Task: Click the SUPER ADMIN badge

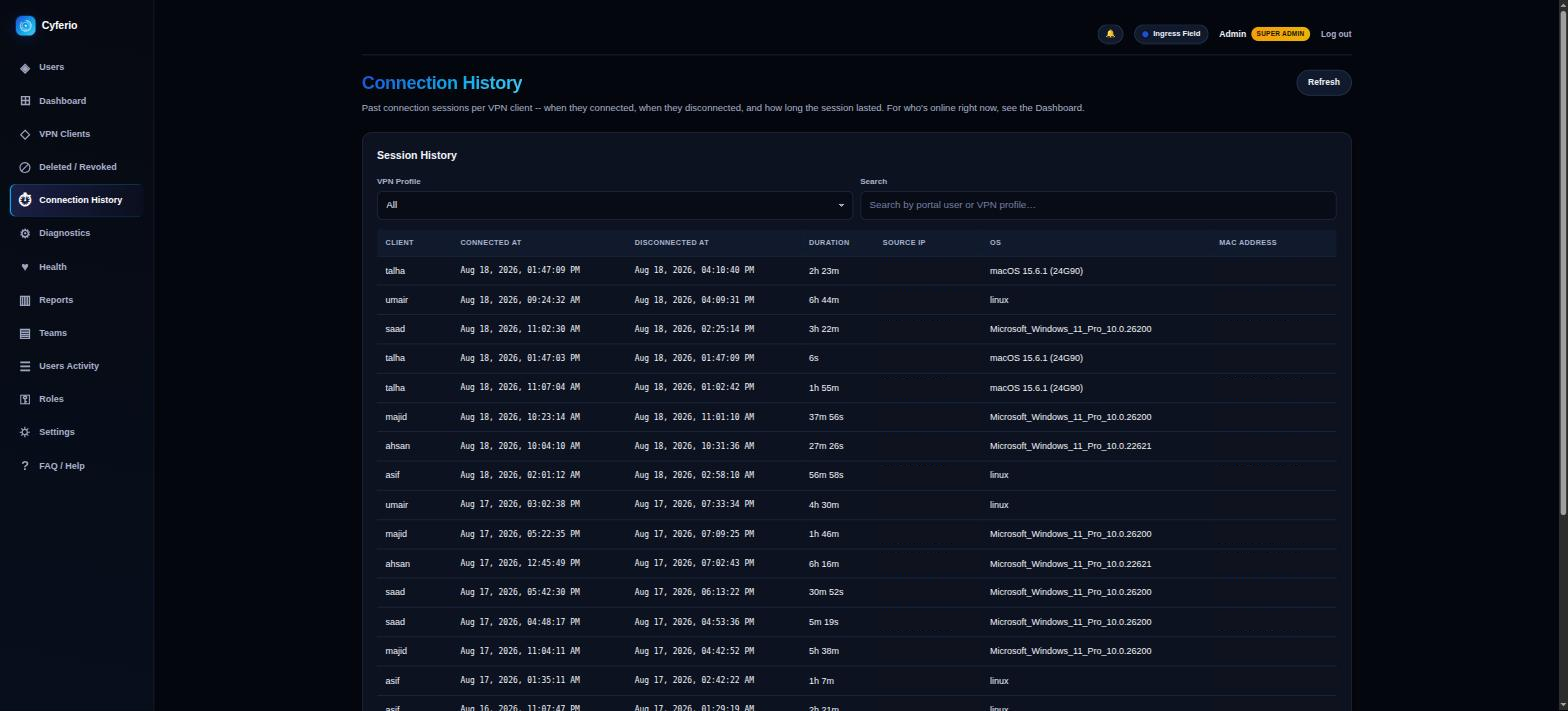Action: [x=1280, y=34]
